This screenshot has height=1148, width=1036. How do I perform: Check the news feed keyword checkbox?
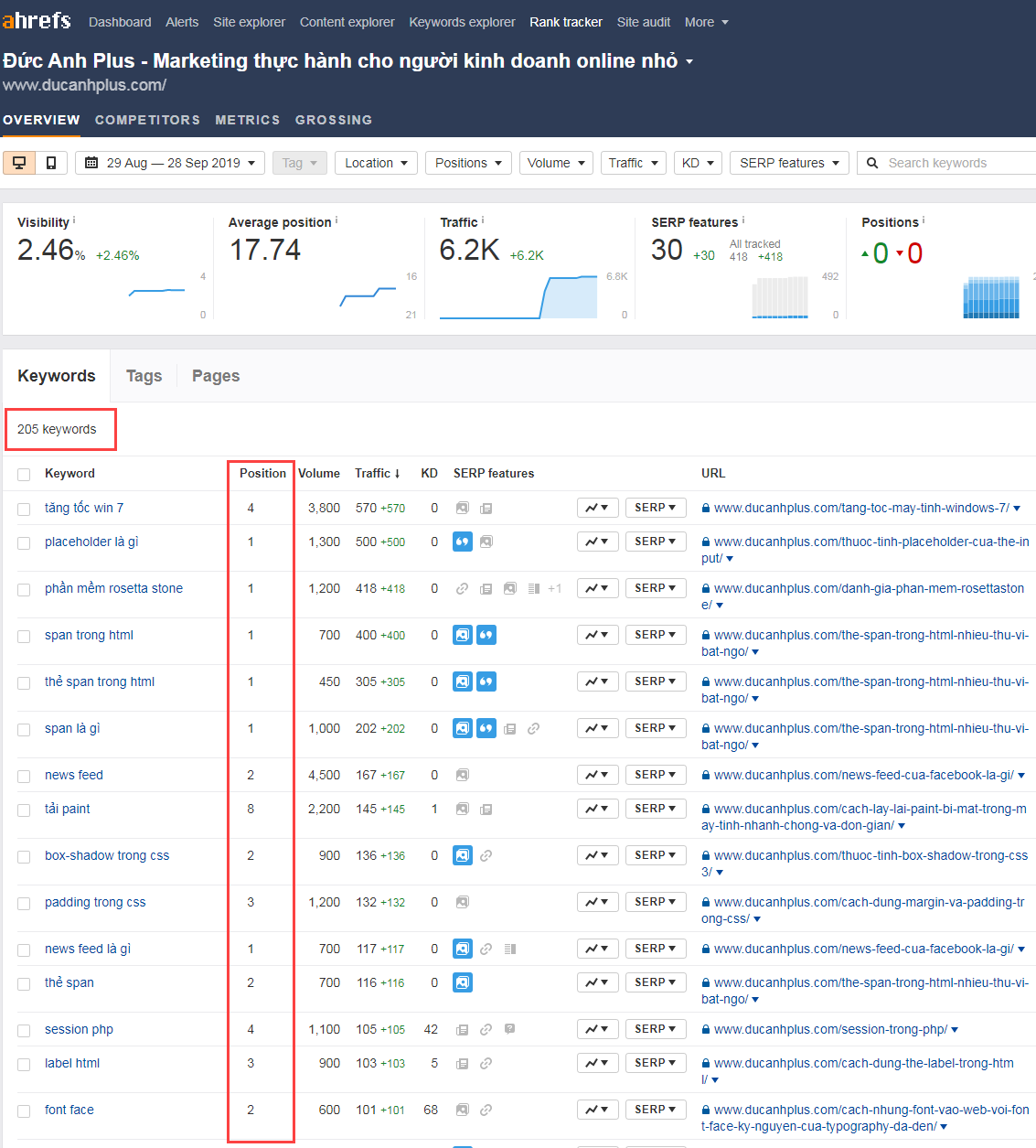(x=24, y=777)
